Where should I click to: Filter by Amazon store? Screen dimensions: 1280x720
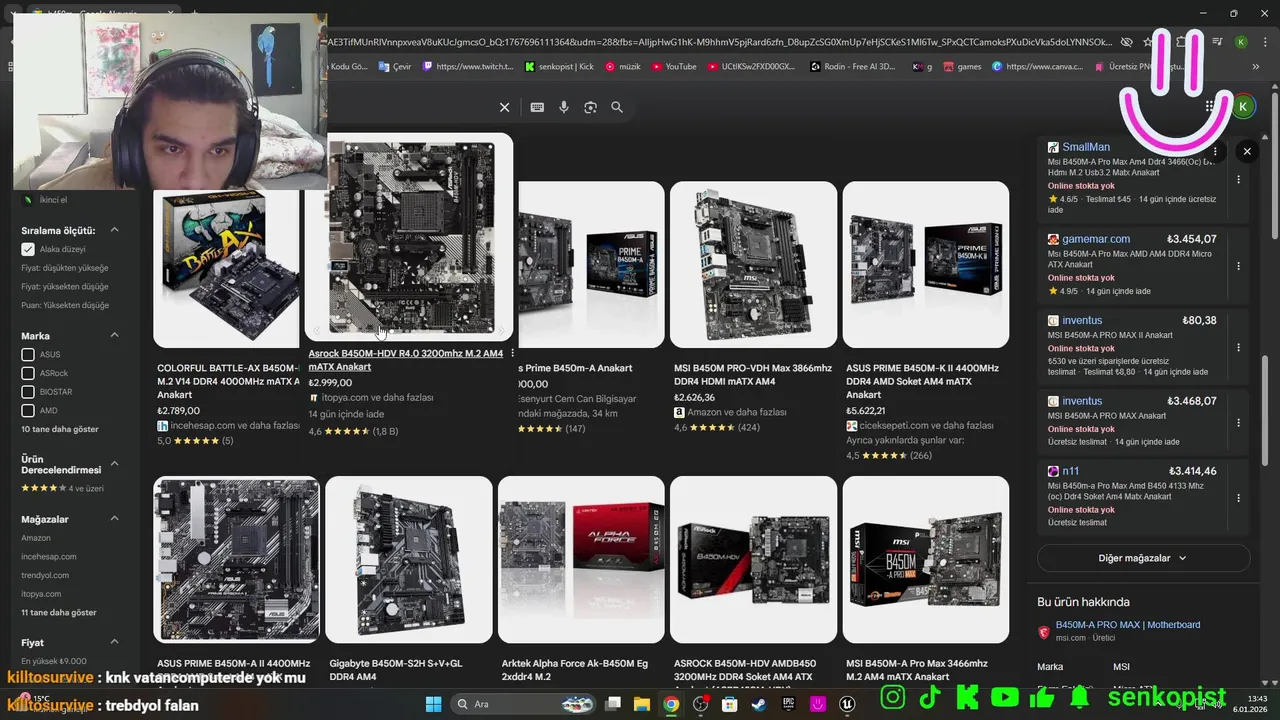point(36,538)
